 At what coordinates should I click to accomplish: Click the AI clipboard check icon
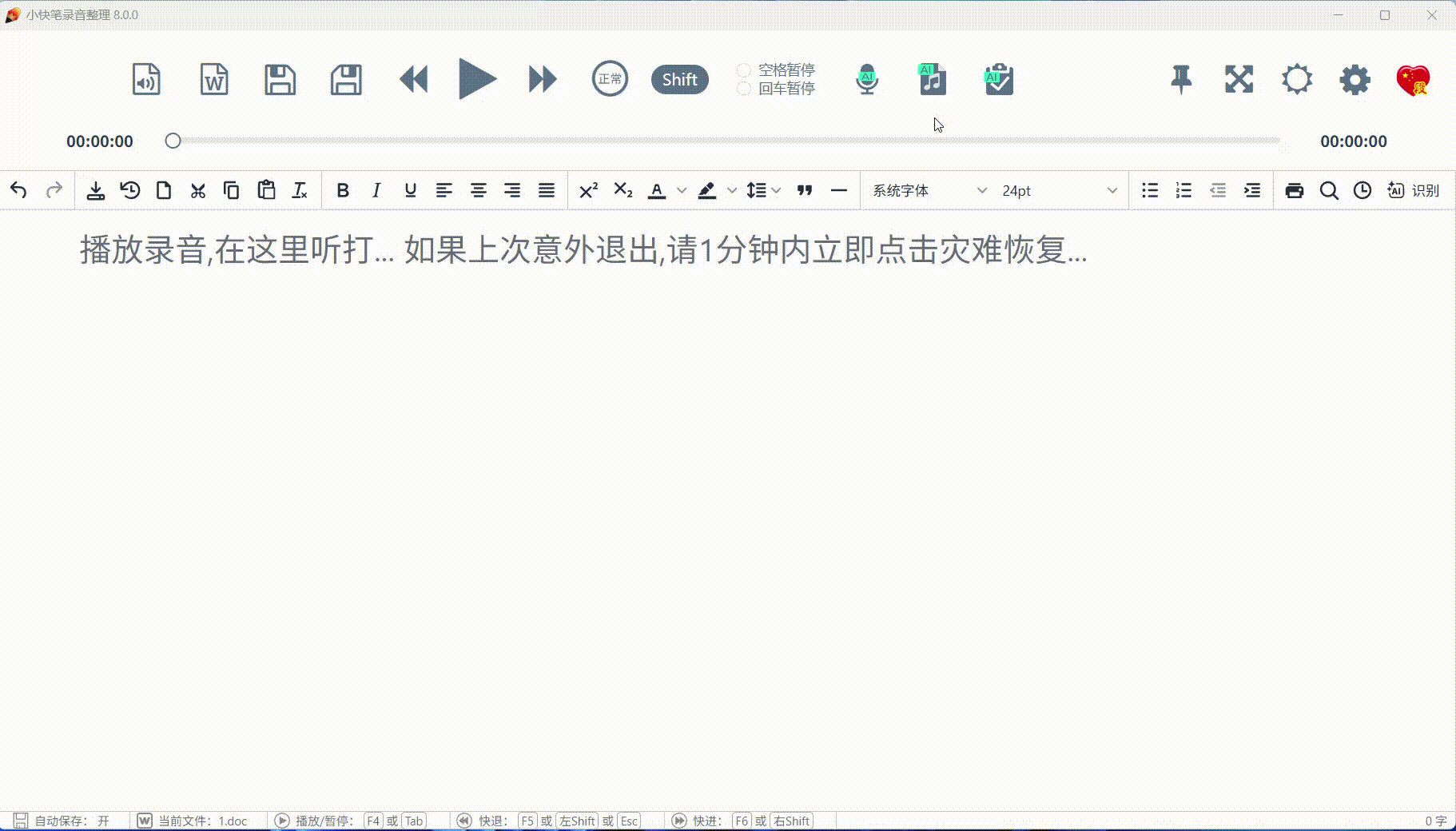coord(999,79)
